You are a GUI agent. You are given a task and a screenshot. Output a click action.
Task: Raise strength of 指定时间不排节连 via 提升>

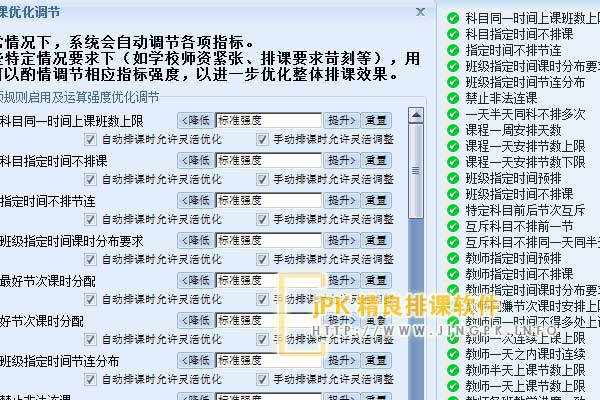342,200
